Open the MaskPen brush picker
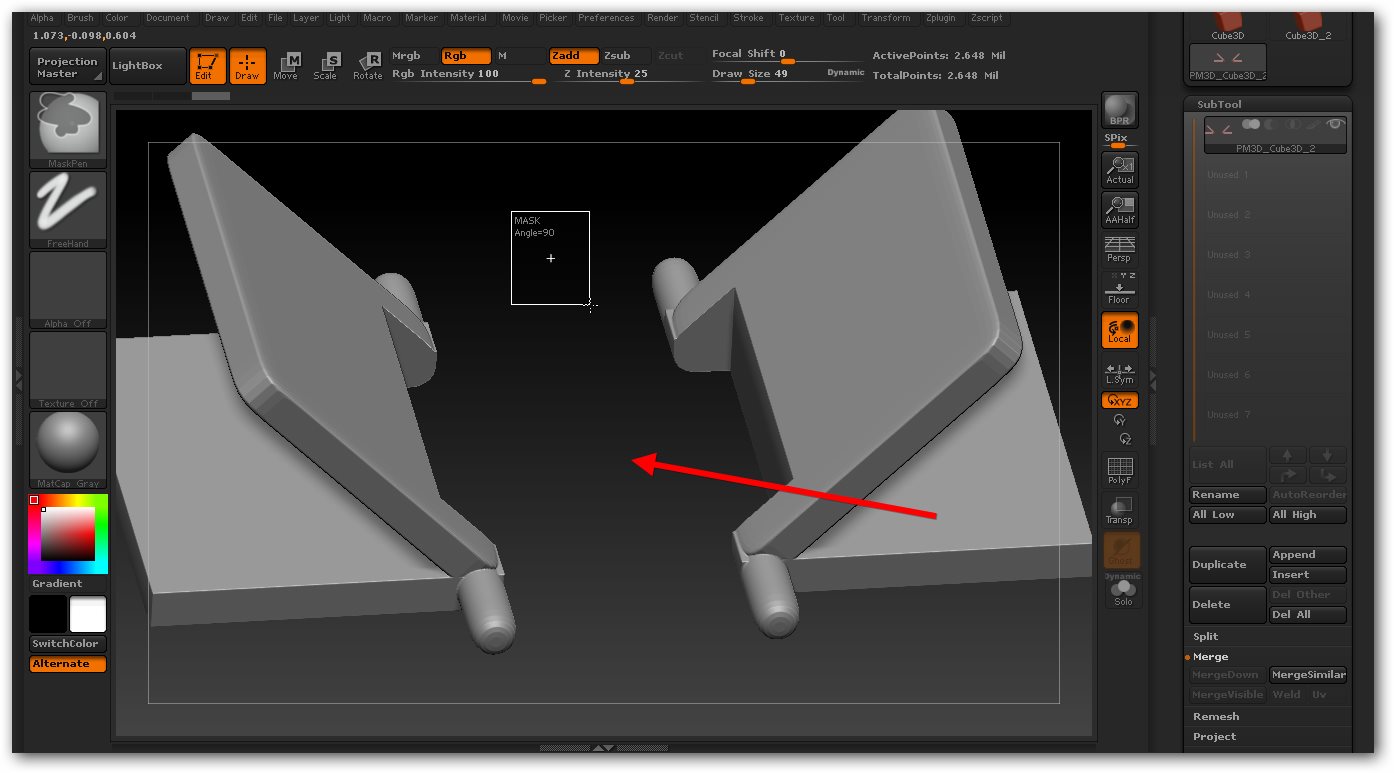The image size is (1394, 773). 68,130
